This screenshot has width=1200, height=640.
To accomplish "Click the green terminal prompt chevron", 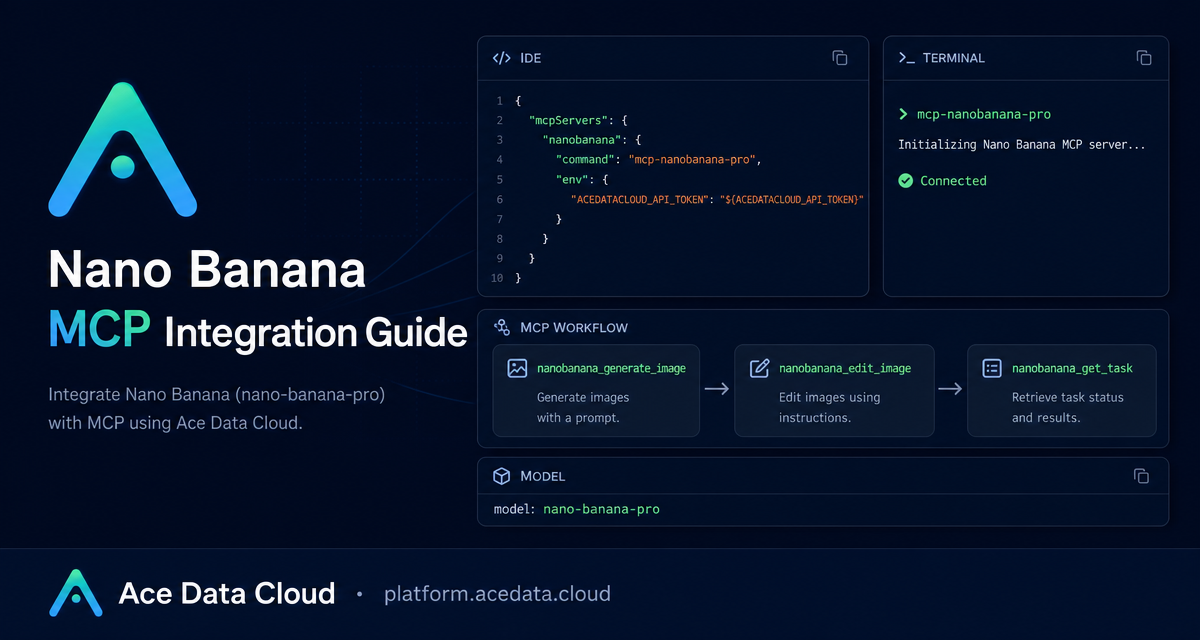I will click(903, 115).
